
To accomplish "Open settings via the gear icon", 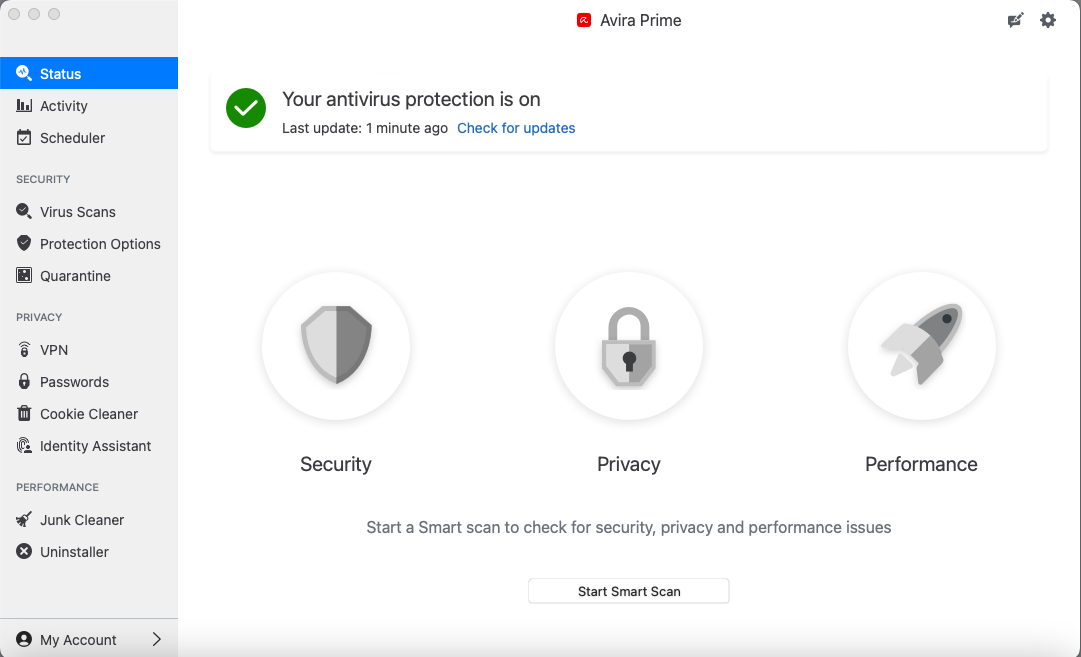I will tap(1048, 20).
